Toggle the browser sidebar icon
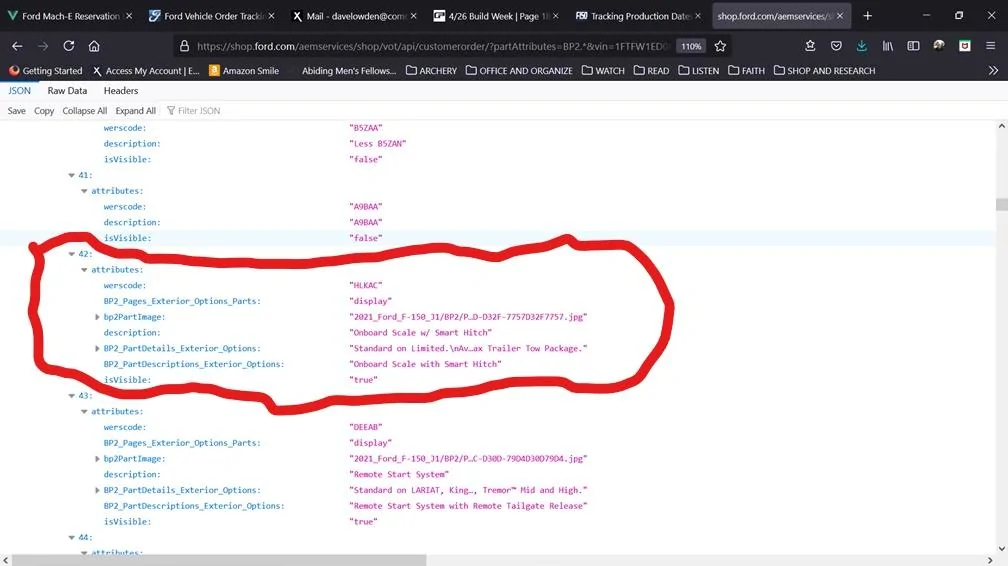Viewport: 1008px width, 566px height. tap(913, 46)
